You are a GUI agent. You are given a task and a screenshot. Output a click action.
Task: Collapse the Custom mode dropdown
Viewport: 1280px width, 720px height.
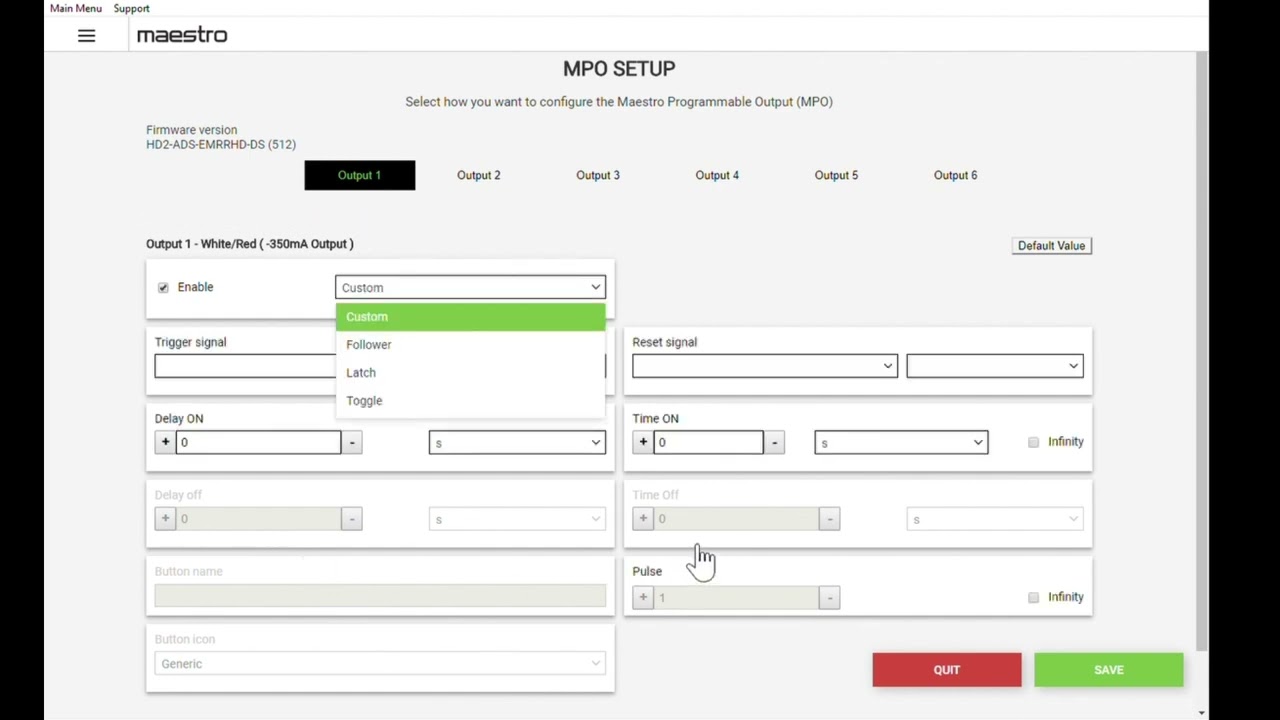coord(470,287)
